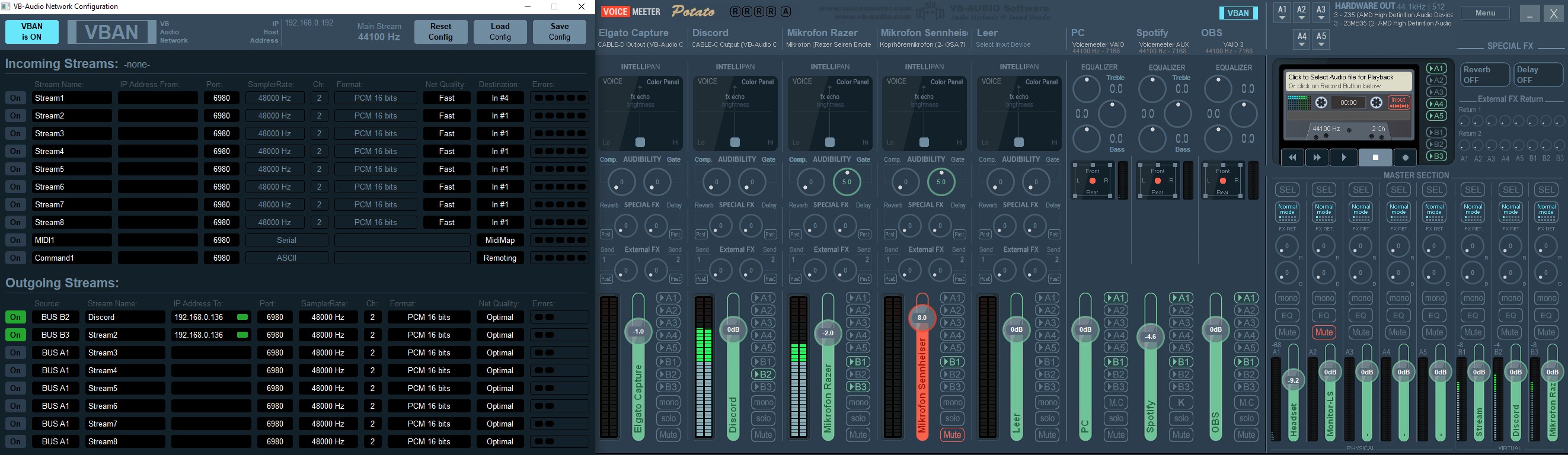The image size is (1568, 455).
Task: Click the Front/Rear pan pad on PC strip
Action: coord(1093,181)
